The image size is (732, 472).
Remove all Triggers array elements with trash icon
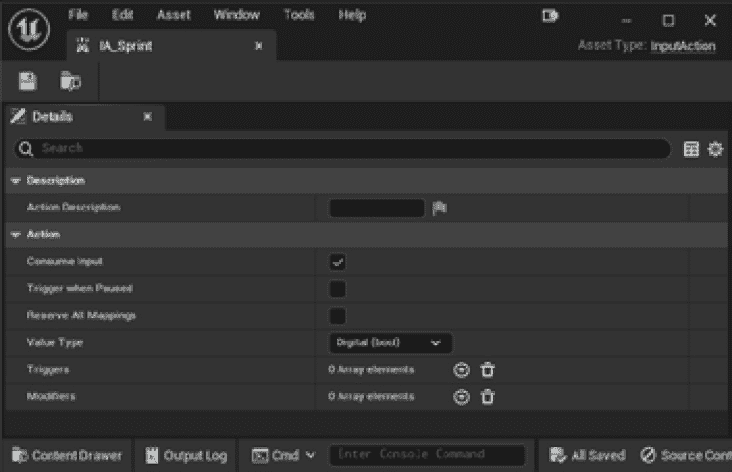pyautogui.click(x=487, y=370)
